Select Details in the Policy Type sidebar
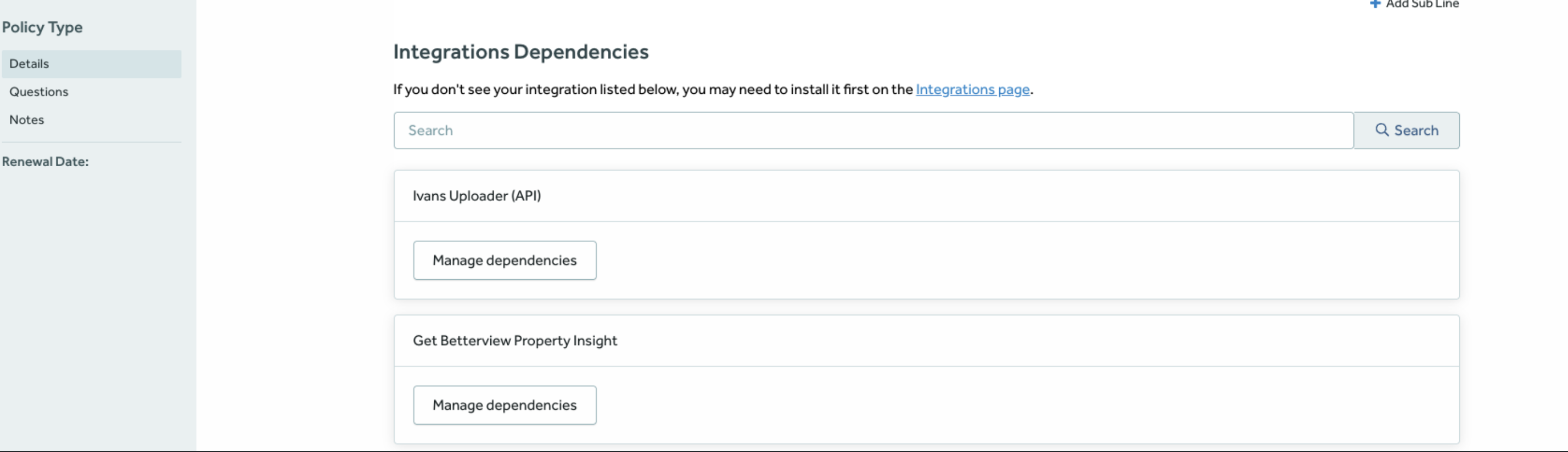This screenshot has width=1568, height=452. 29,64
